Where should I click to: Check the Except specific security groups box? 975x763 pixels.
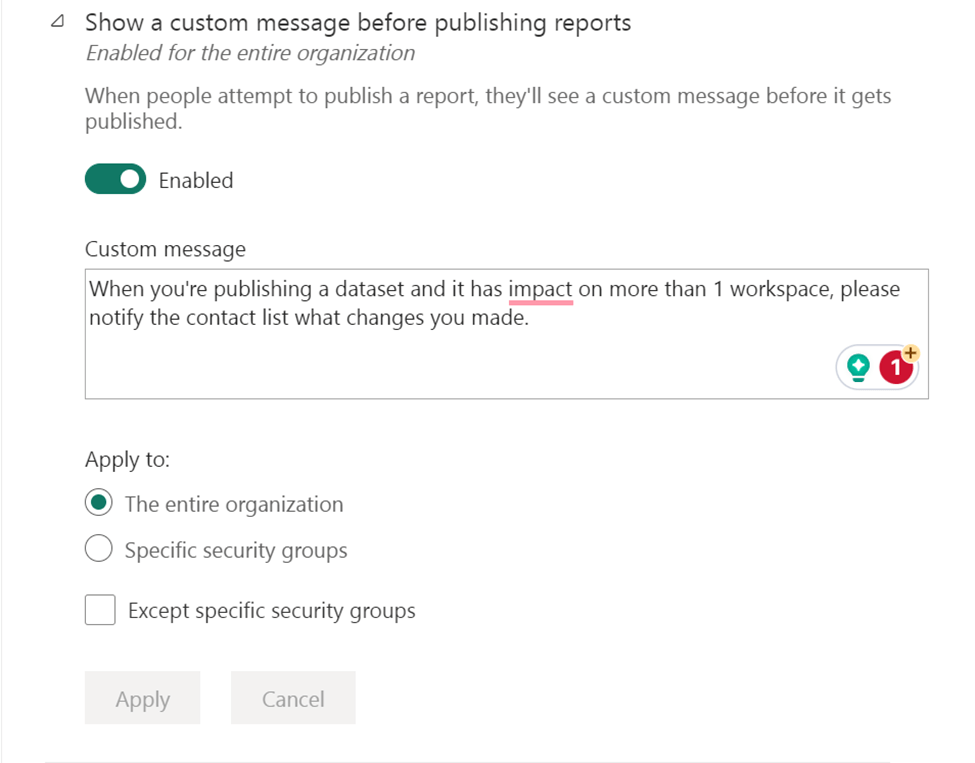click(100, 610)
